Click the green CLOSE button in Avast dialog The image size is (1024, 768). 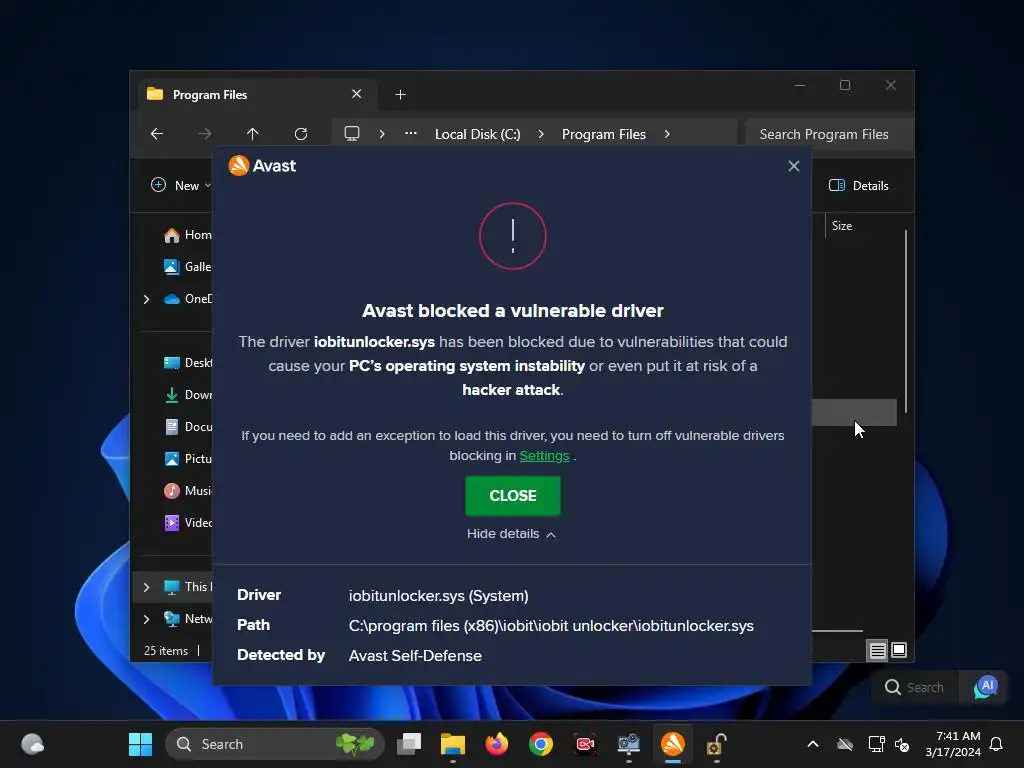tap(513, 496)
